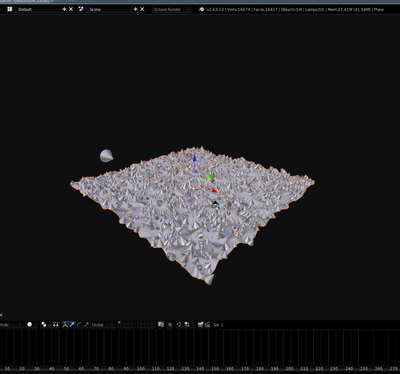400x374 pixels.
Task: Click the OpenGL render image icon
Action: click(200, 324)
